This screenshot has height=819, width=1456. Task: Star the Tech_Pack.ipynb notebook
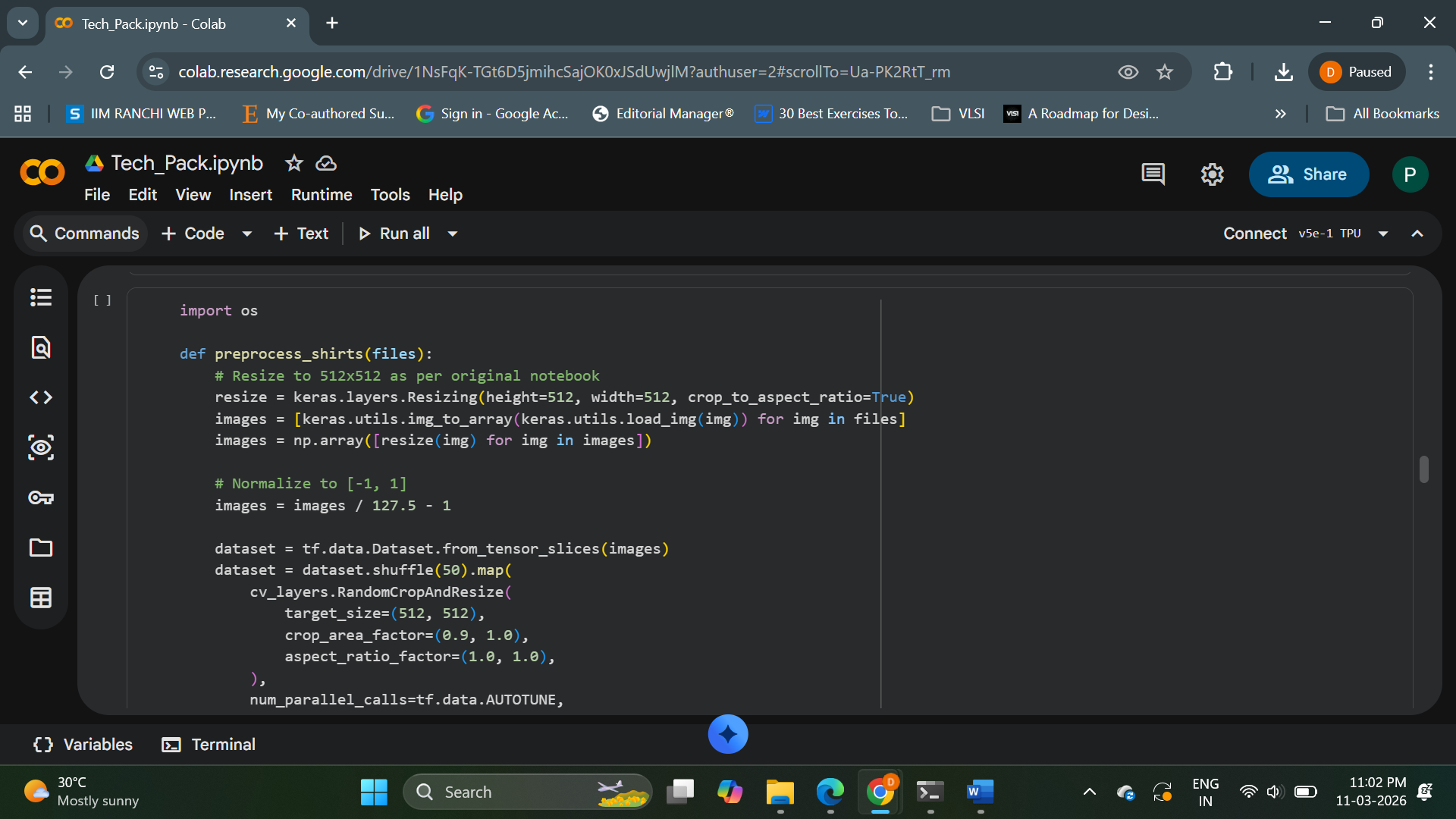point(293,163)
